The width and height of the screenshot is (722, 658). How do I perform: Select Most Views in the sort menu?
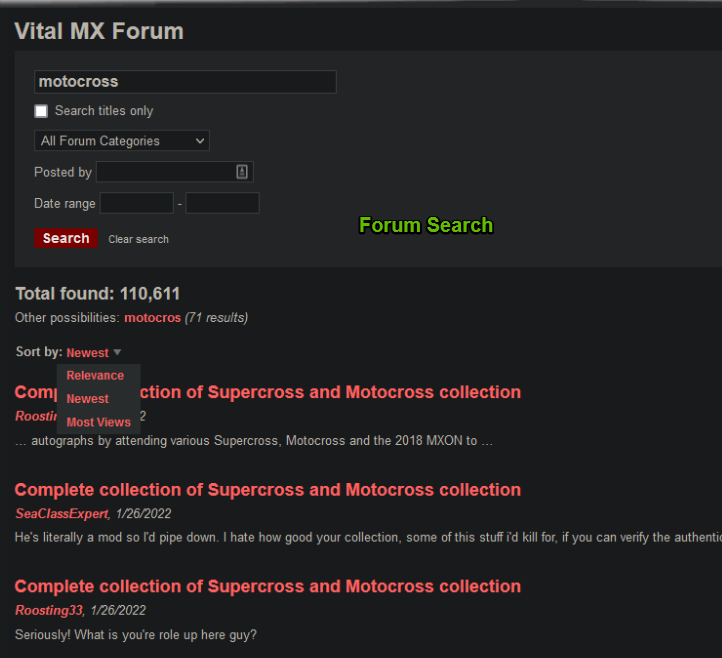99,422
